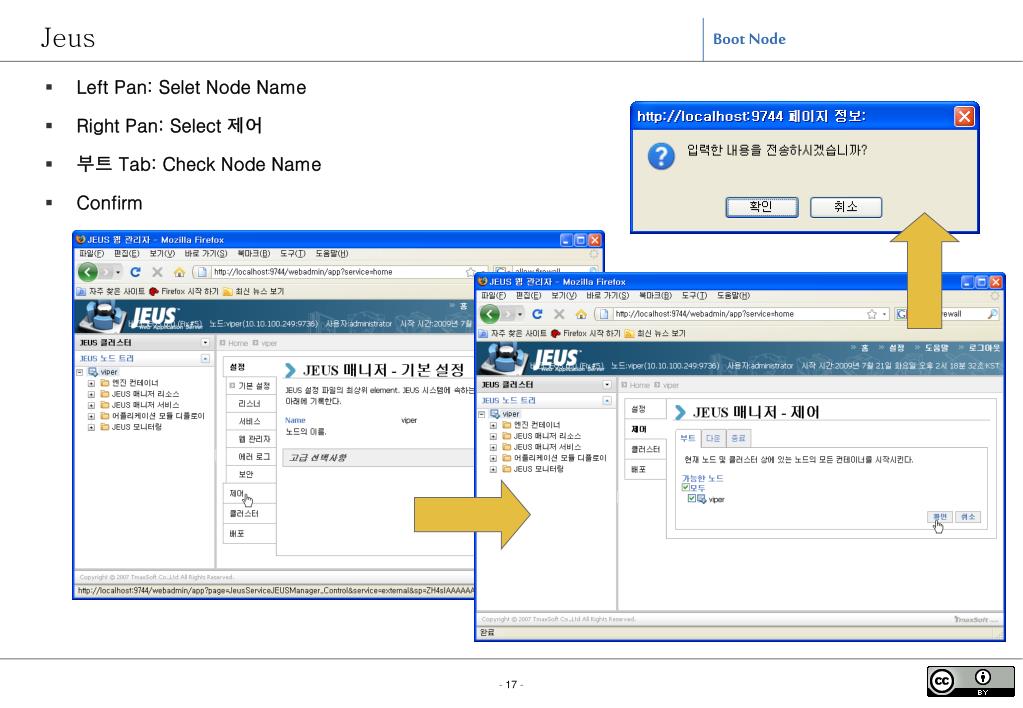Click 리스너 item in 기본 설정 window side menu
1023x708 pixels.
click(250, 404)
